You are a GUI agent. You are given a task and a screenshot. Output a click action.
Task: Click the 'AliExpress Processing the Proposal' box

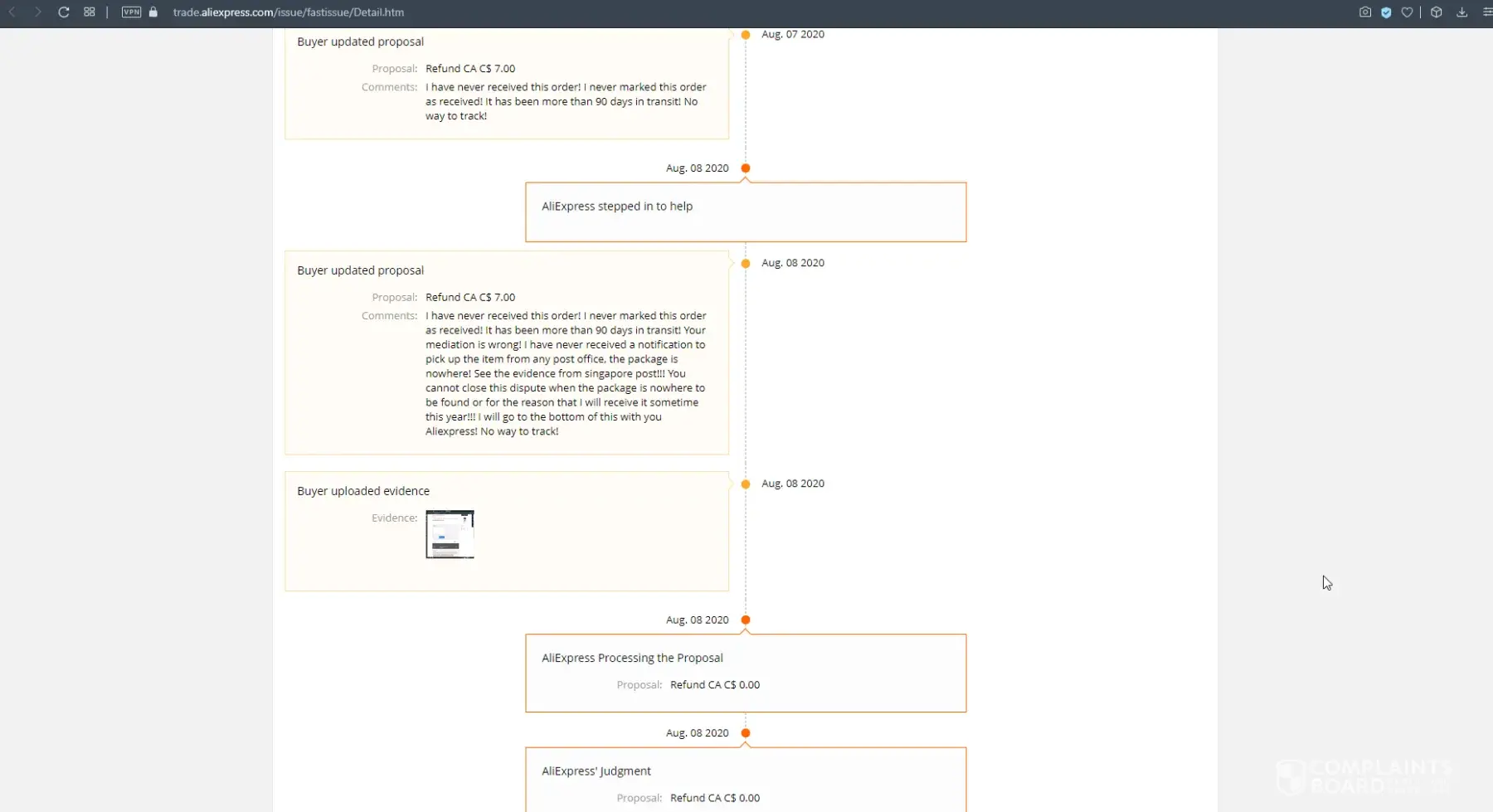[745, 673]
